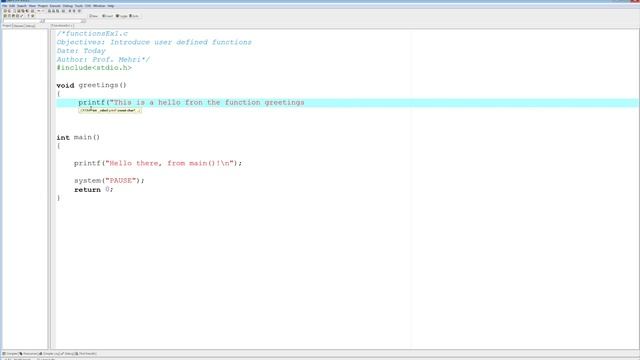The height and width of the screenshot is (360, 640).
Task: Click the "Date: Today" comment line
Action: tap(81, 51)
